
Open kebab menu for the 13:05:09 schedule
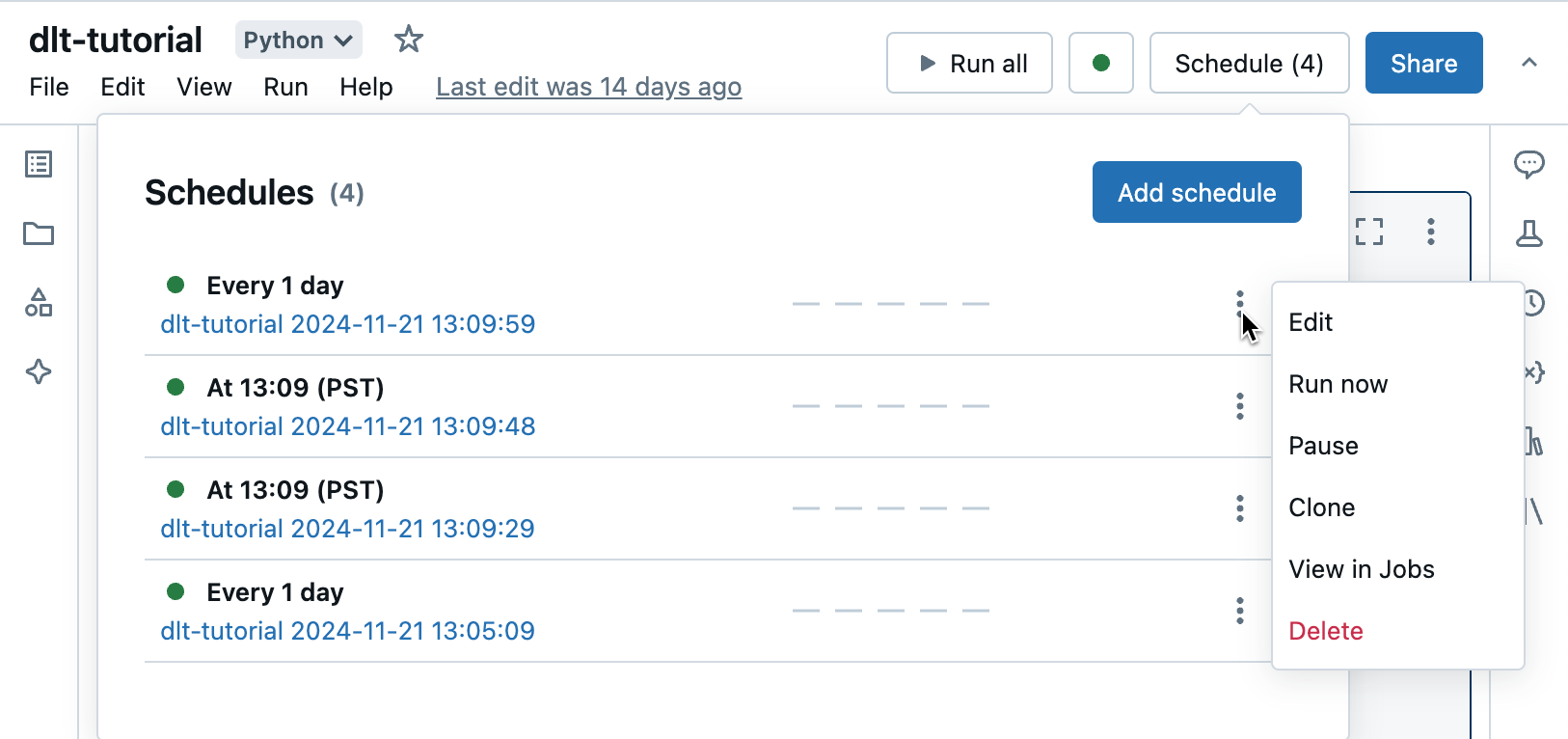[1240, 611]
